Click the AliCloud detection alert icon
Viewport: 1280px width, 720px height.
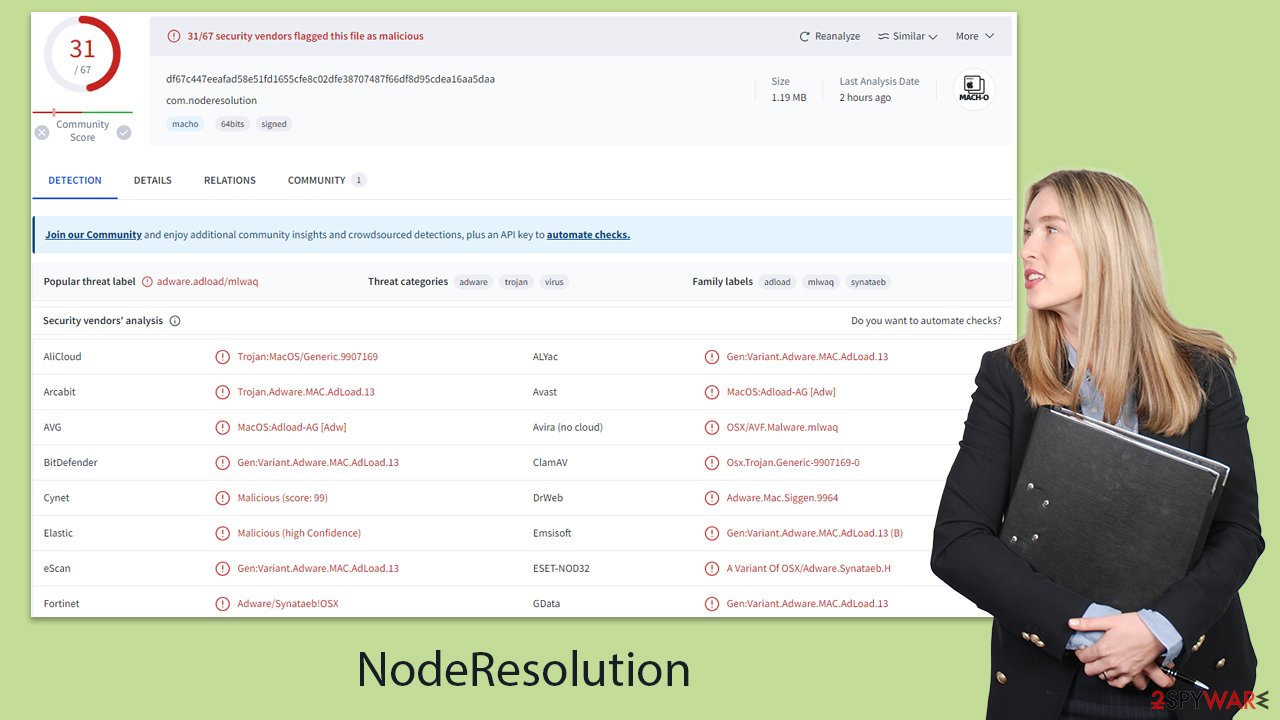223,357
